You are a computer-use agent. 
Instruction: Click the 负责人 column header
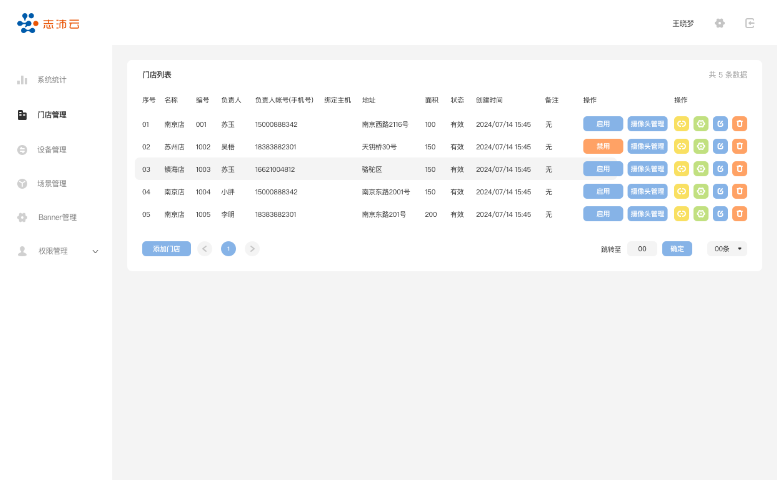point(231,100)
